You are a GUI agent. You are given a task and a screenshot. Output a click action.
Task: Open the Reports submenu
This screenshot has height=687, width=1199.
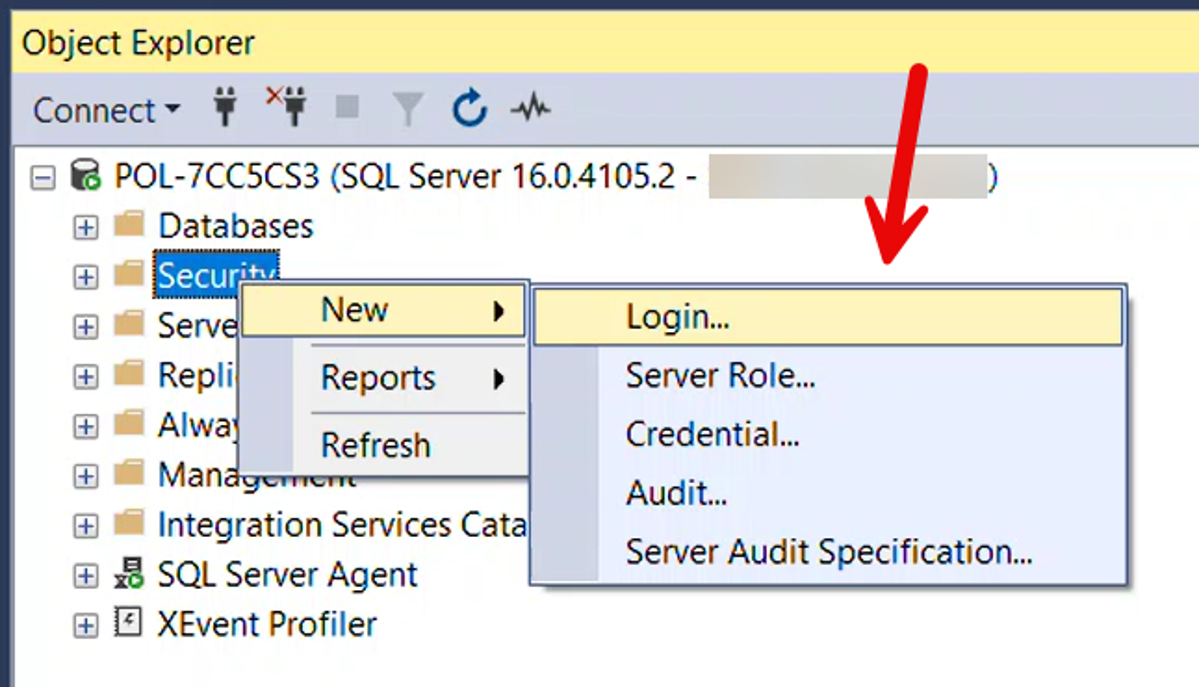click(377, 377)
